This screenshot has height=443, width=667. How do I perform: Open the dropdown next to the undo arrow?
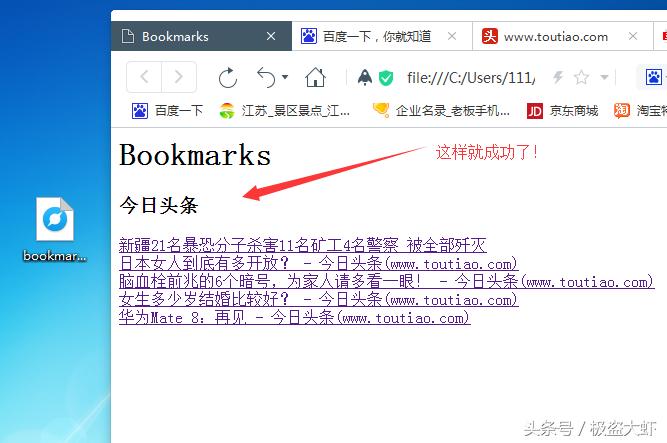pyautogui.click(x=285, y=77)
